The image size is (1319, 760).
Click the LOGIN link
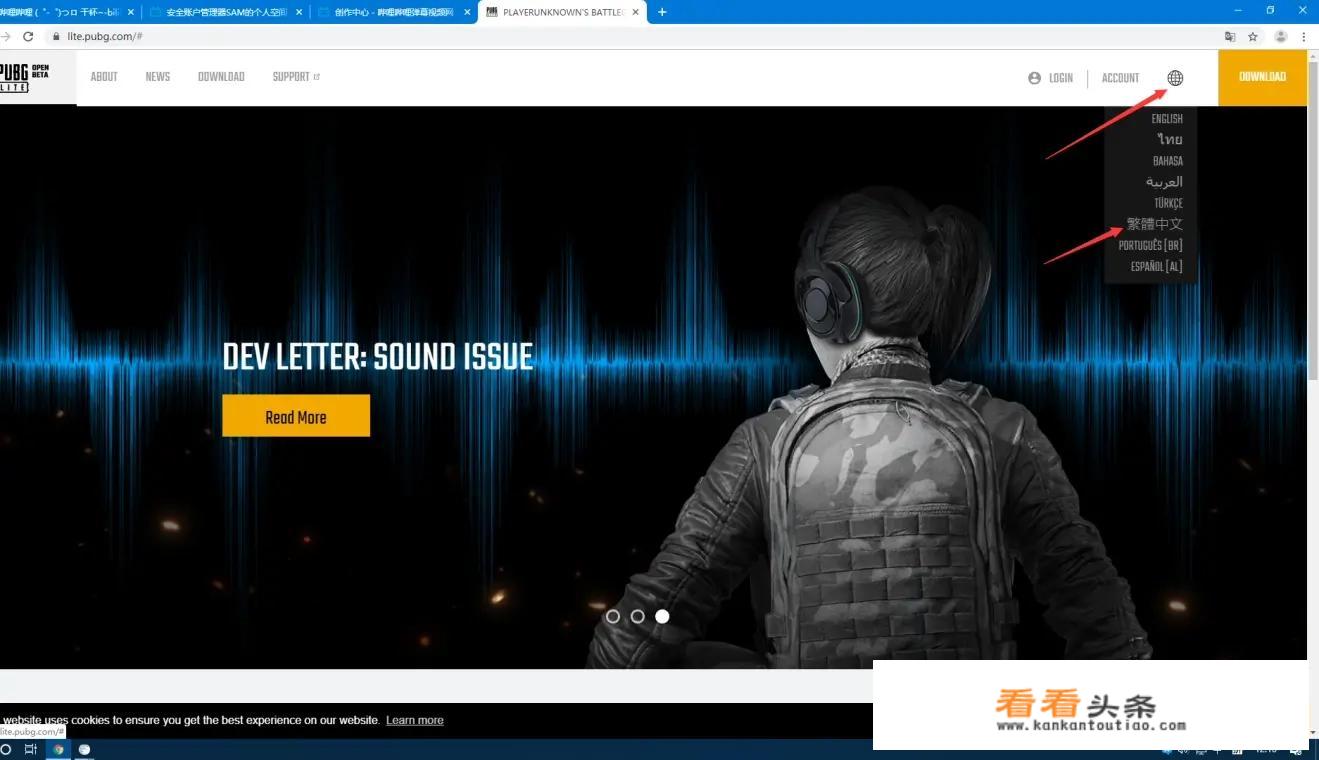[x=1061, y=78]
